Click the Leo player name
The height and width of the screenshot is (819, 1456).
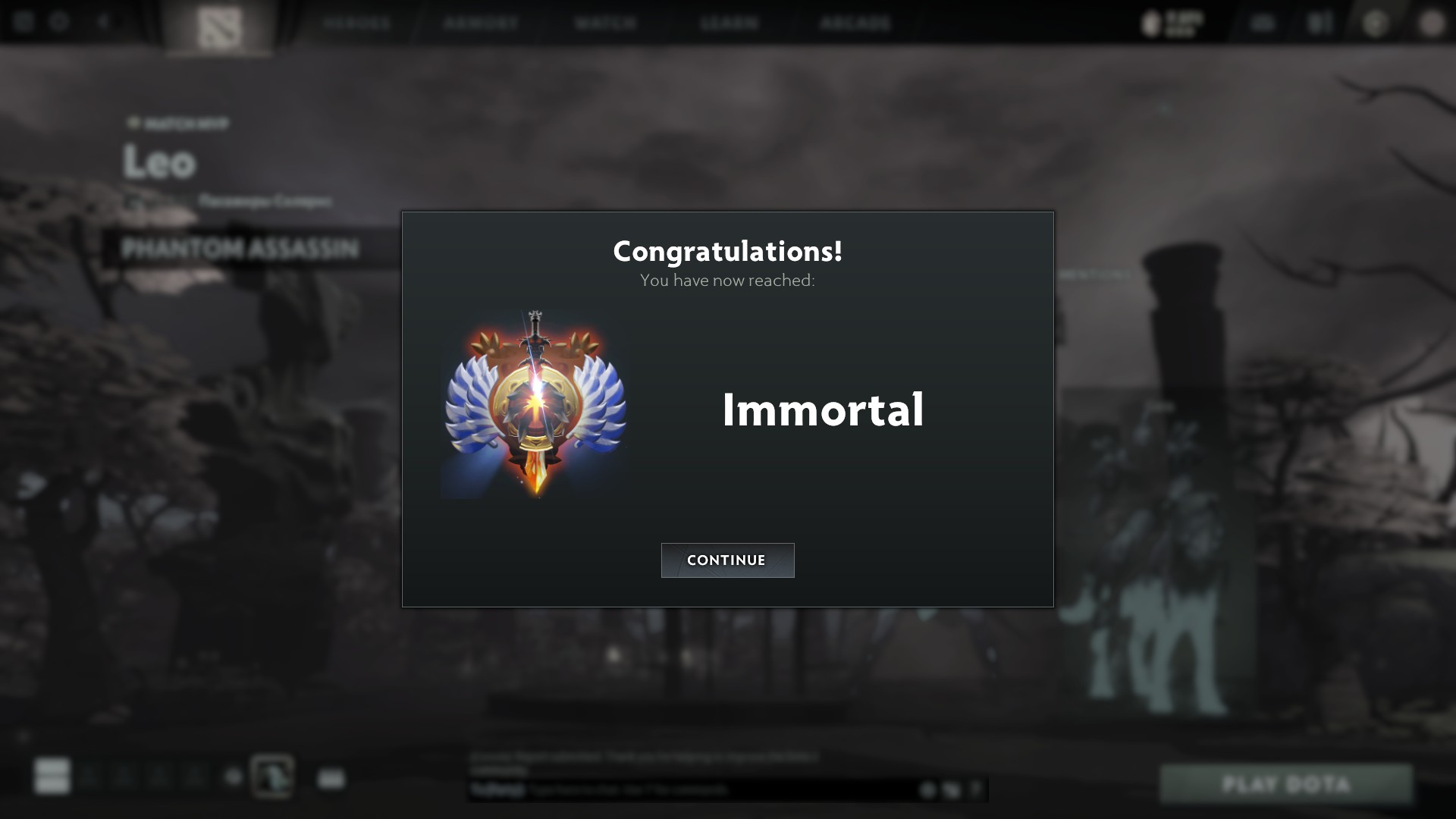pyautogui.click(x=159, y=162)
